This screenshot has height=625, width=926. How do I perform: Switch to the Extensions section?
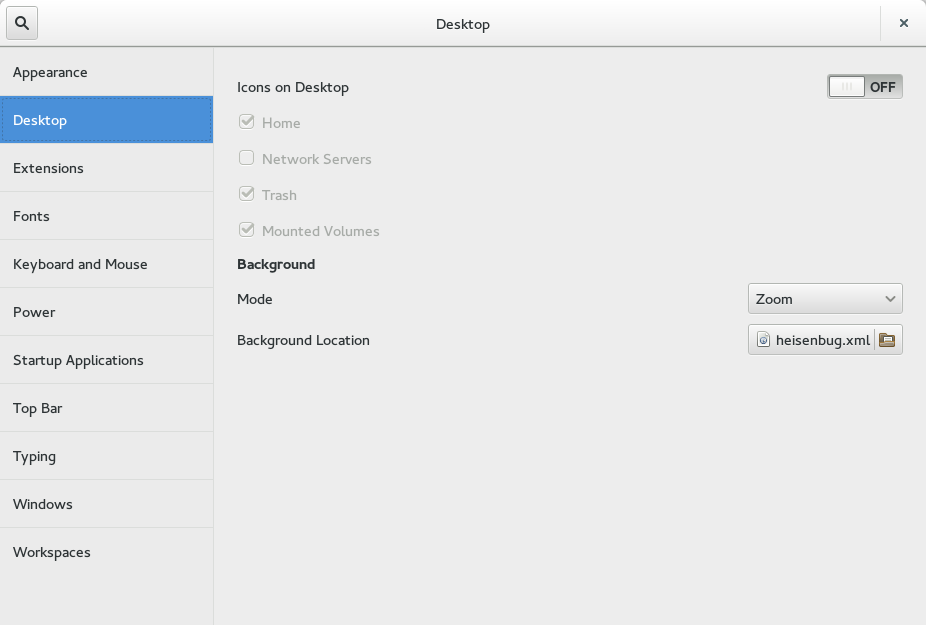(x=106, y=168)
